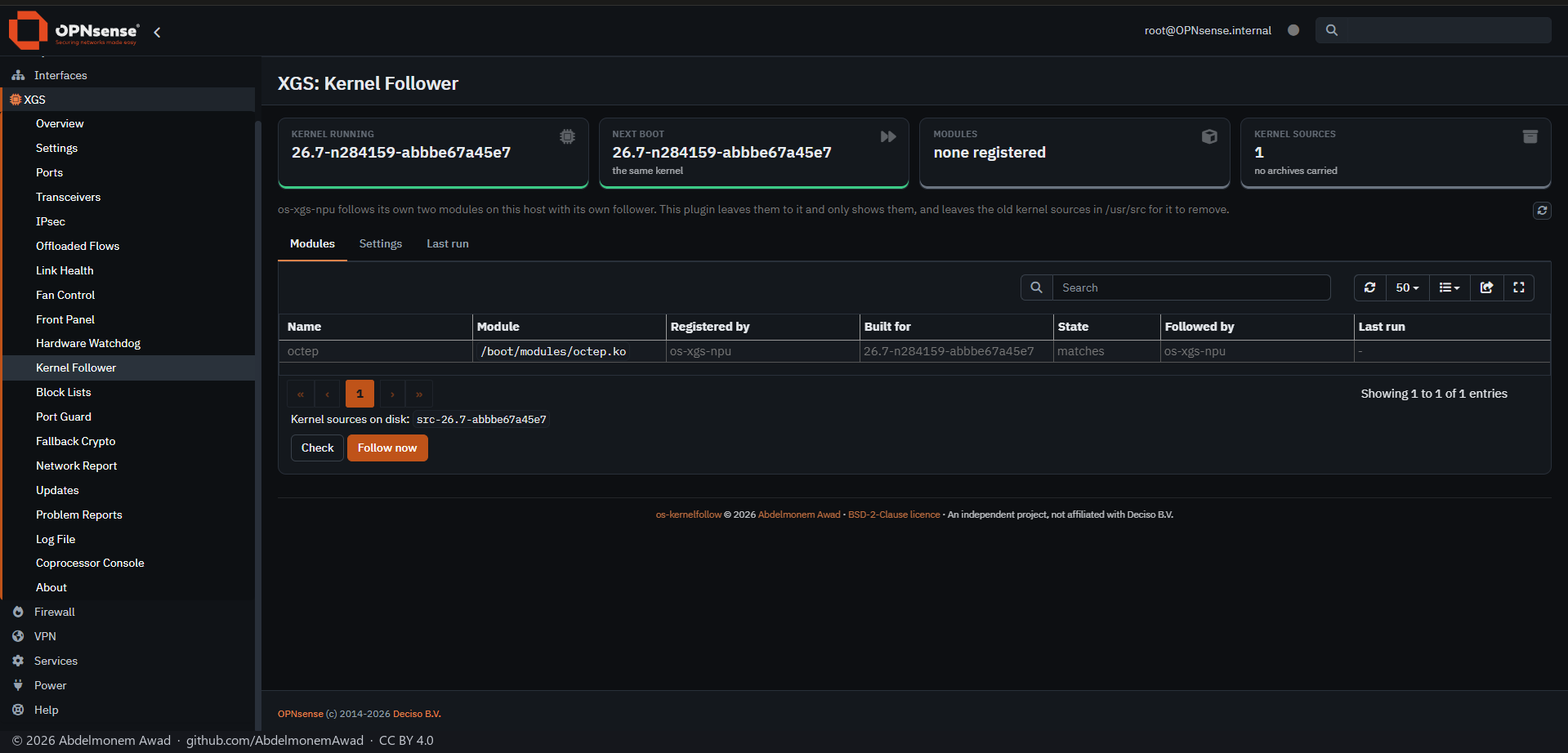Viewport: 1568px width, 753px height.
Task: Focus the top global search box
Action: click(1433, 30)
